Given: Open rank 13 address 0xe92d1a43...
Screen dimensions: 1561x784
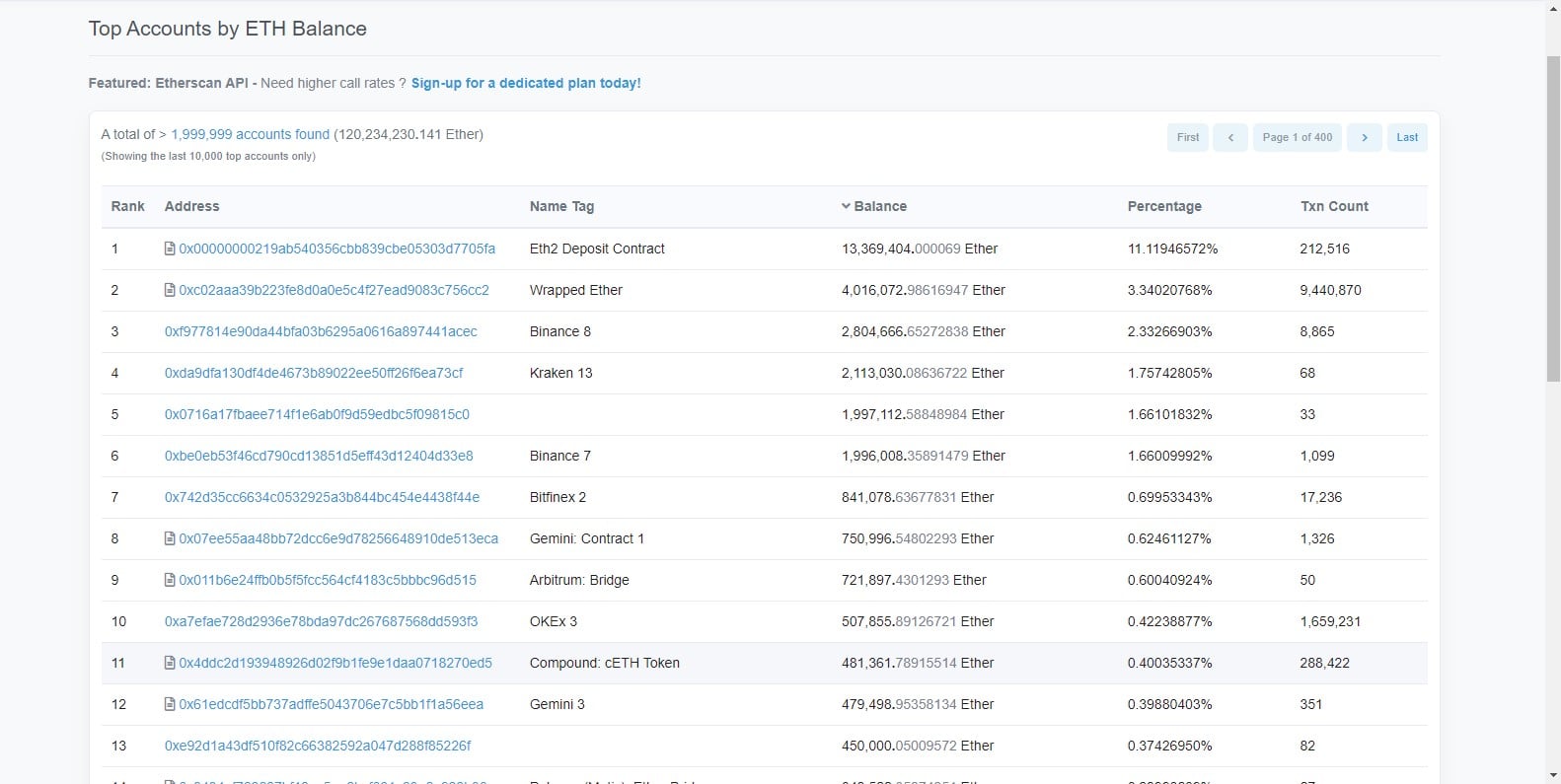Looking at the screenshot, I should [x=318, y=746].
